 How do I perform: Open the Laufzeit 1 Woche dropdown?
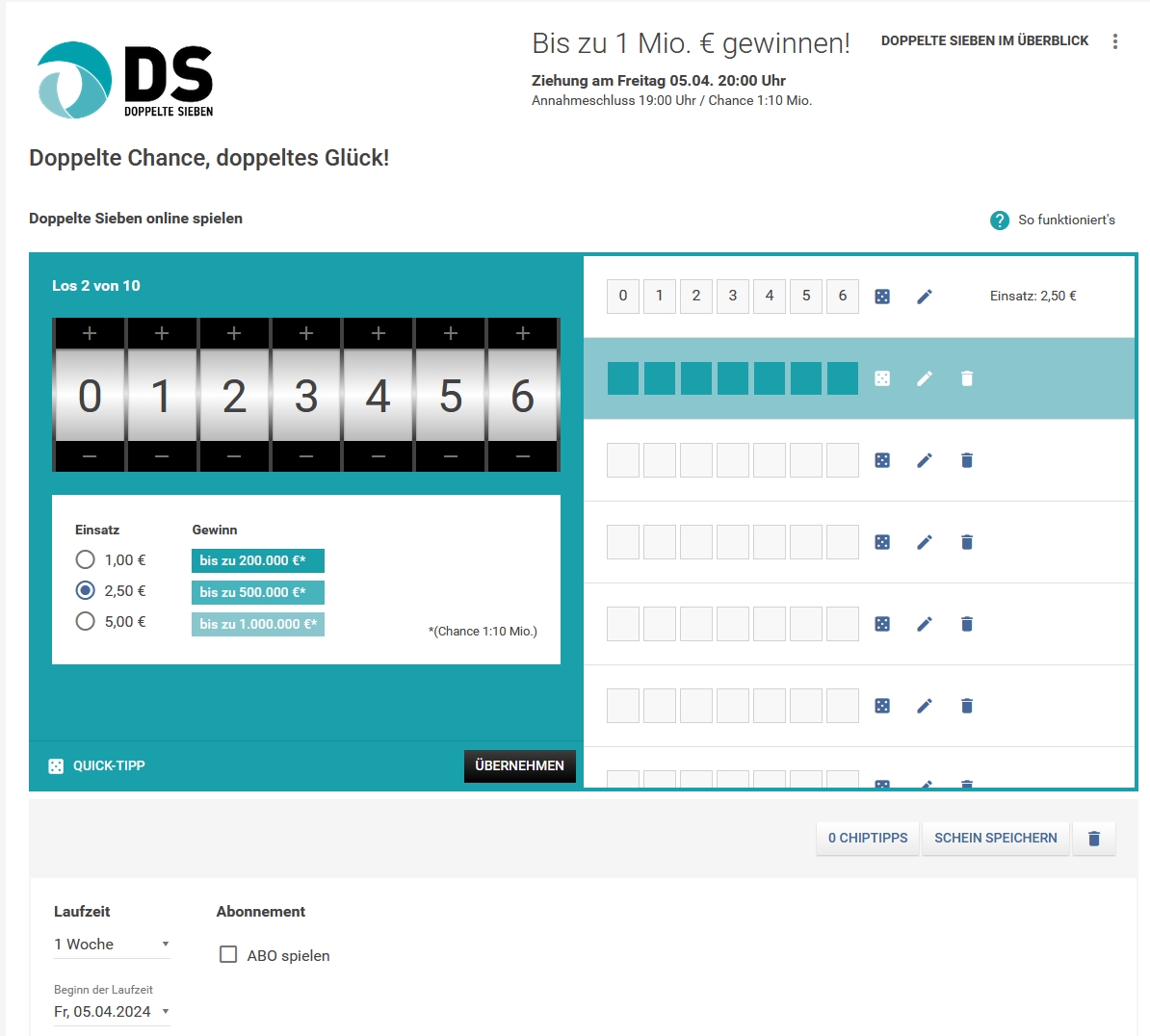tap(112, 945)
